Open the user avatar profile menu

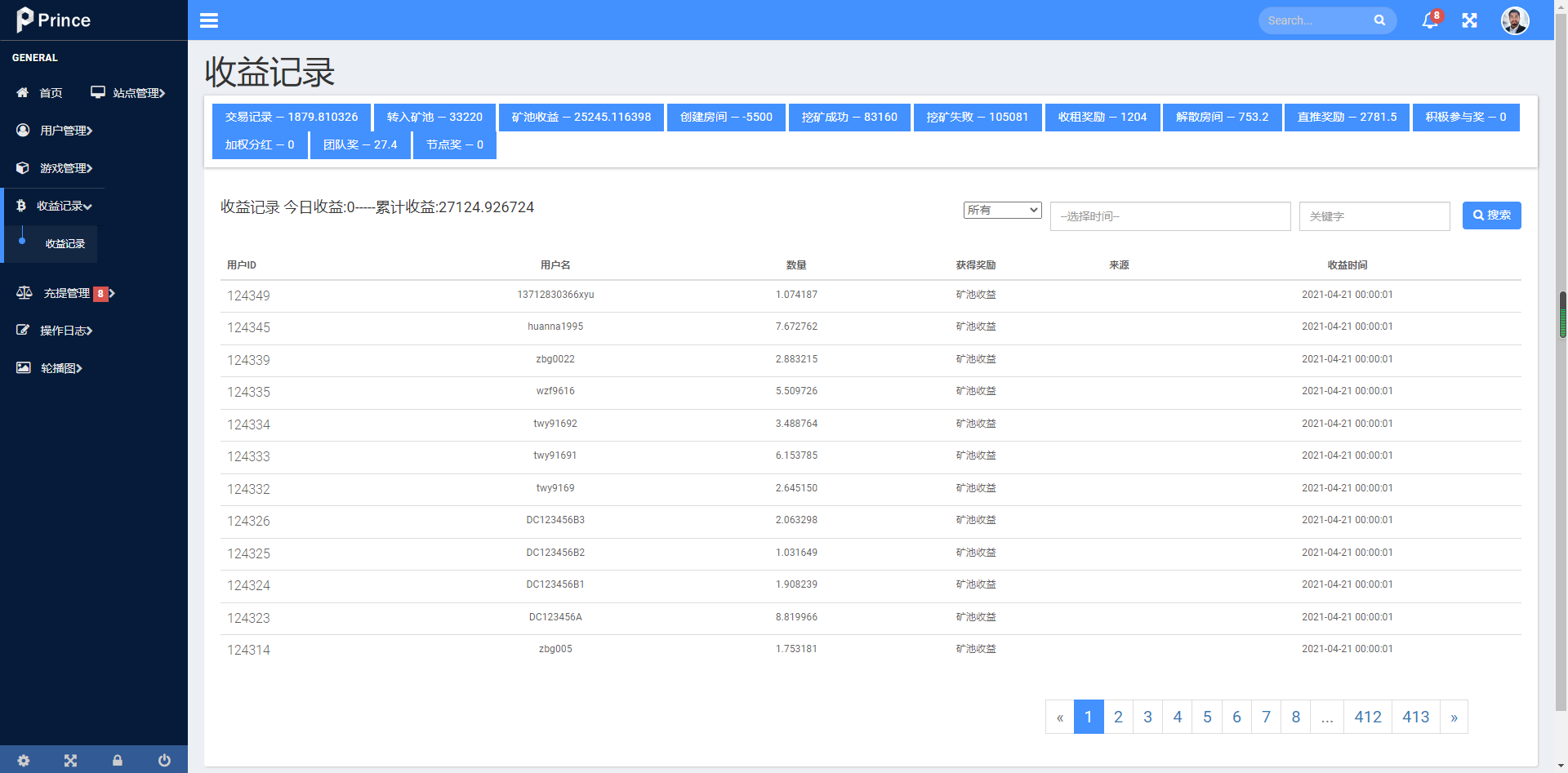[x=1515, y=20]
